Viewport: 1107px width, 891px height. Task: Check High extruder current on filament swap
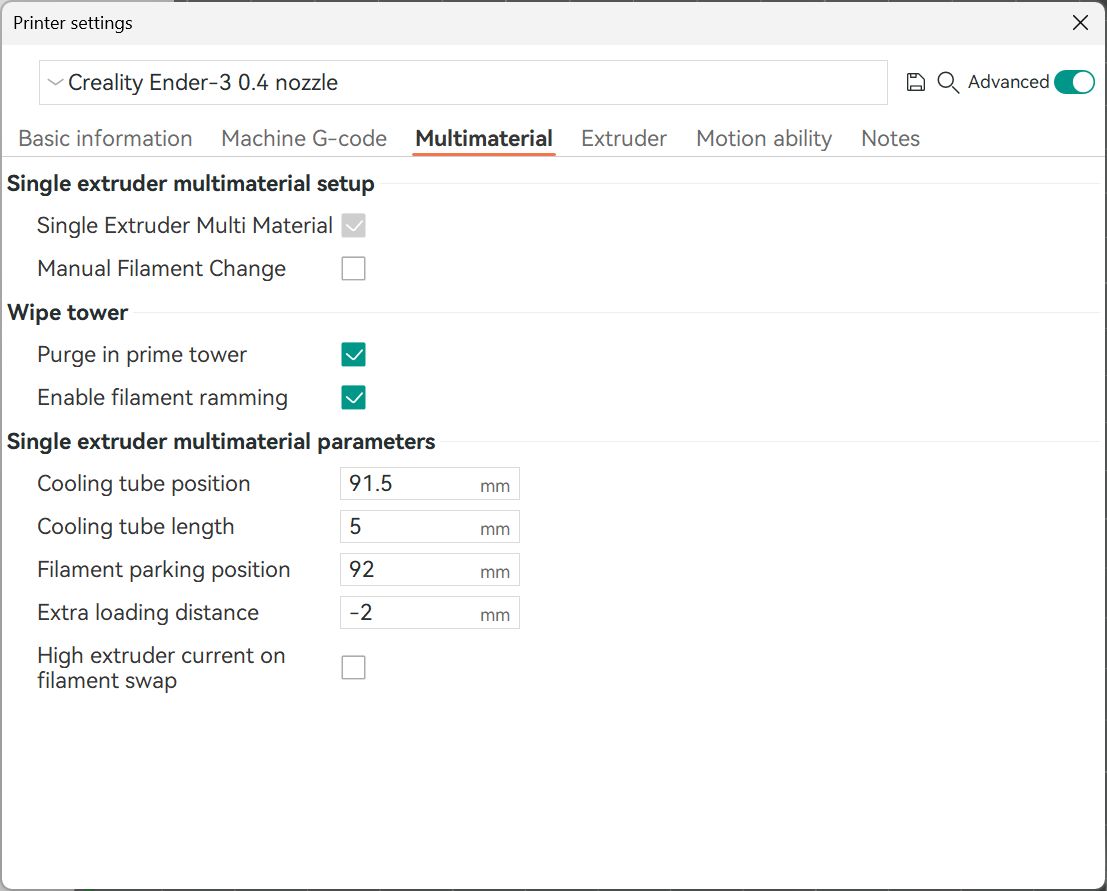[354, 667]
